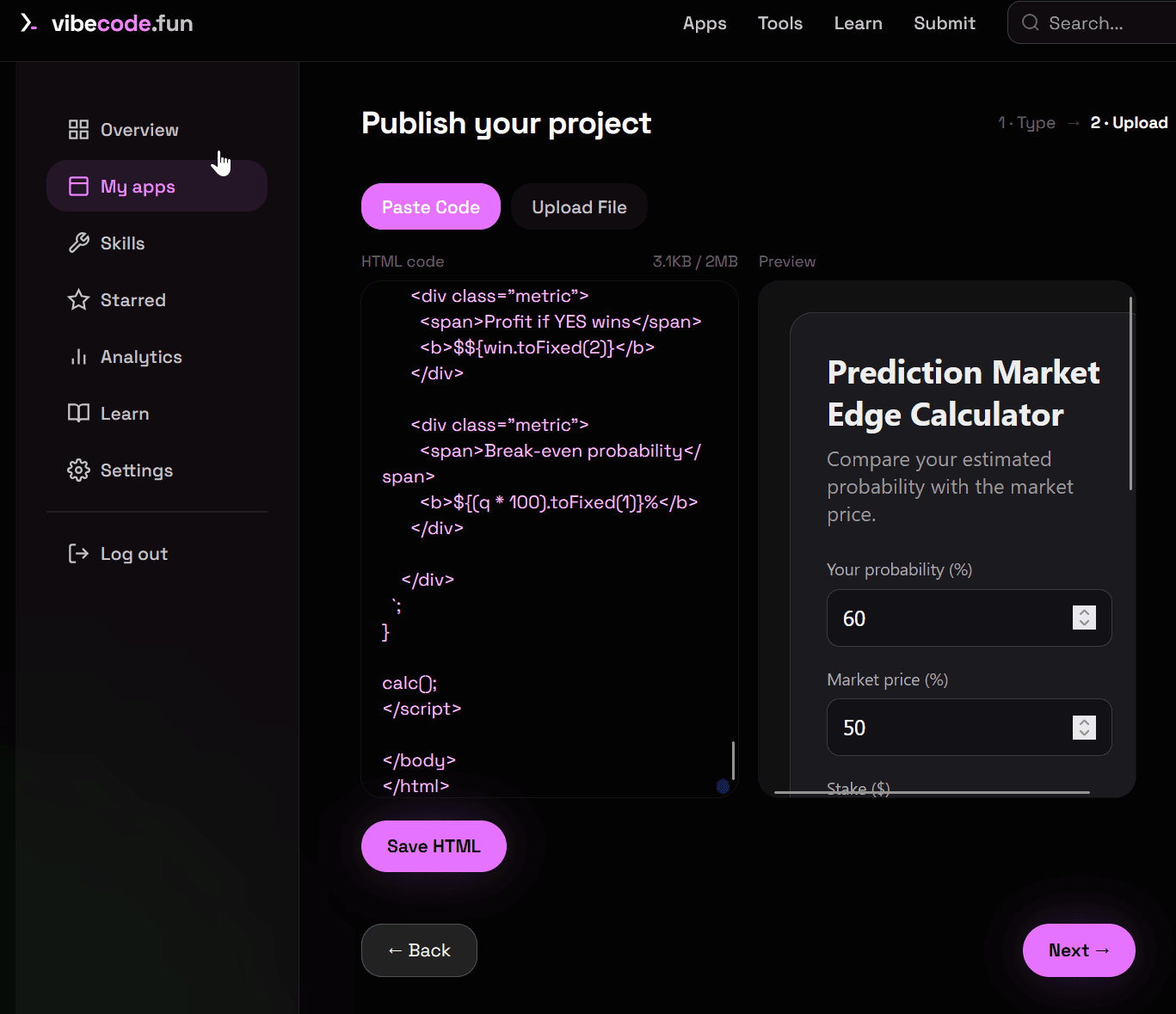Viewport: 1176px width, 1014px height.
Task: Open Submit in the top navigation
Action: [945, 23]
